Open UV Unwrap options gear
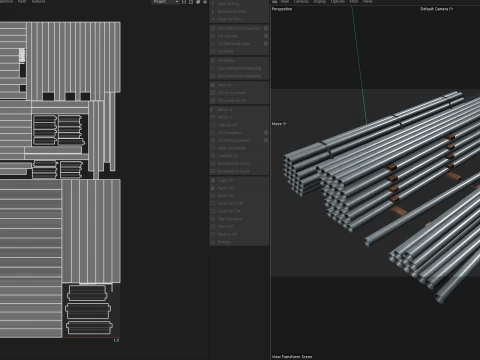This screenshot has height=360, width=480. pyautogui.click(x=266, y=36)
